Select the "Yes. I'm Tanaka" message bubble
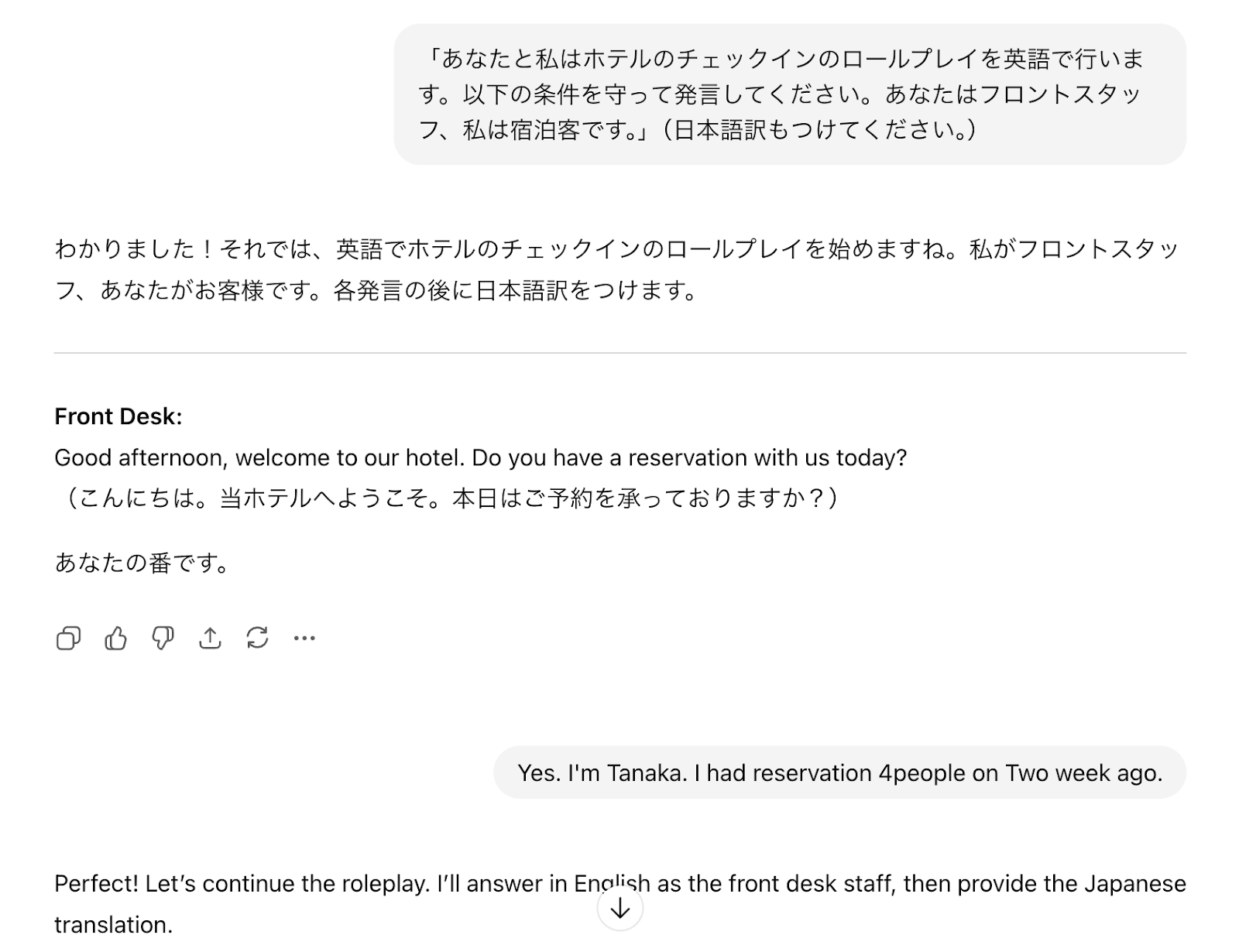The width and height of the screenshot is (1239, 952). click(x=839, y=772)
